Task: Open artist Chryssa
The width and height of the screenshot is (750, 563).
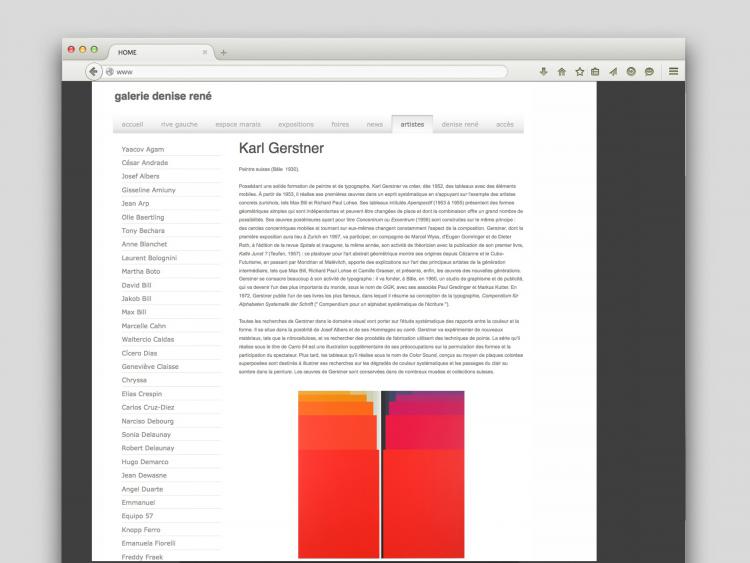Action: tap(134, 380)
